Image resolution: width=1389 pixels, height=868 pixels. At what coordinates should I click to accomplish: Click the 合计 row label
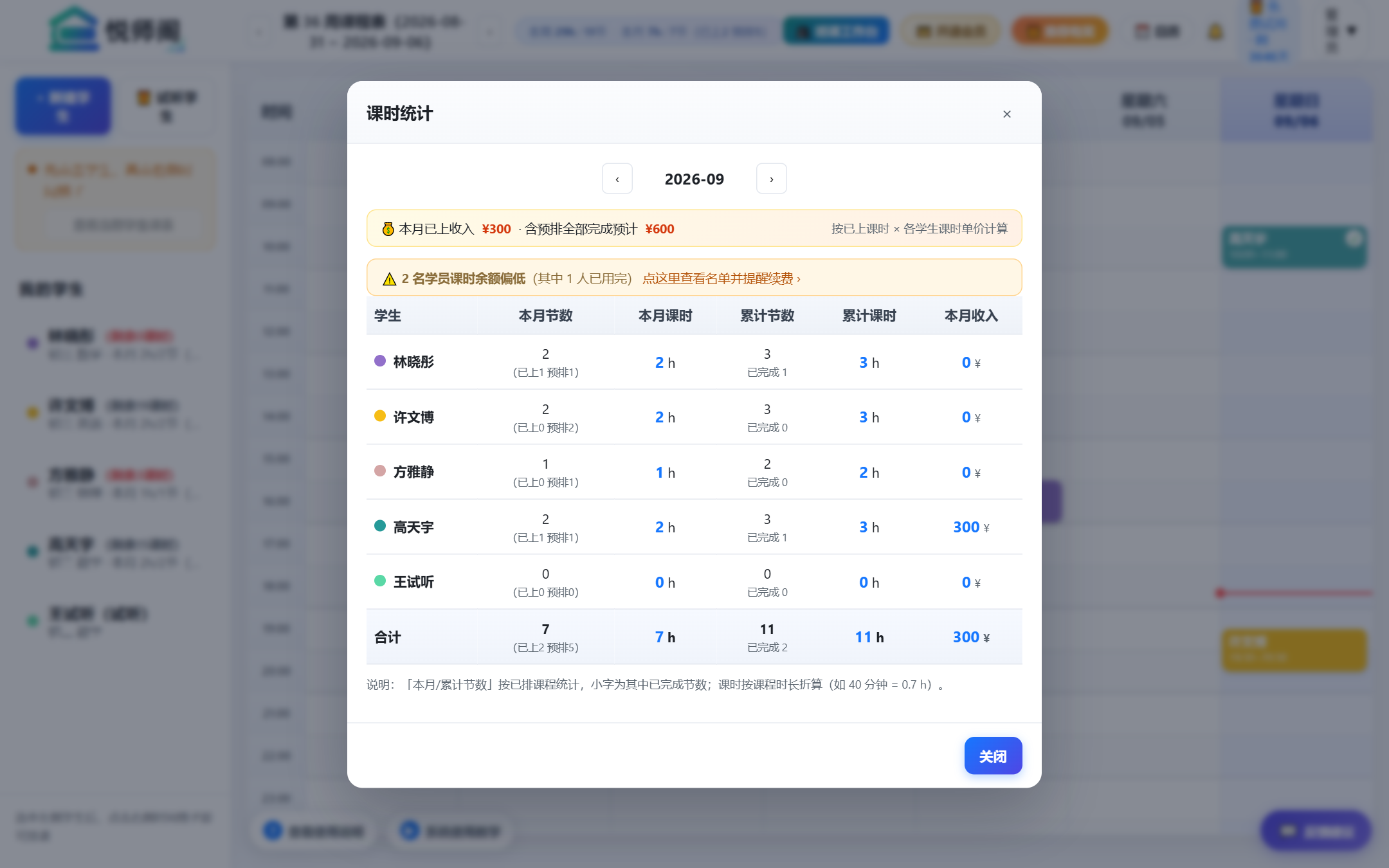pos(388,637)
